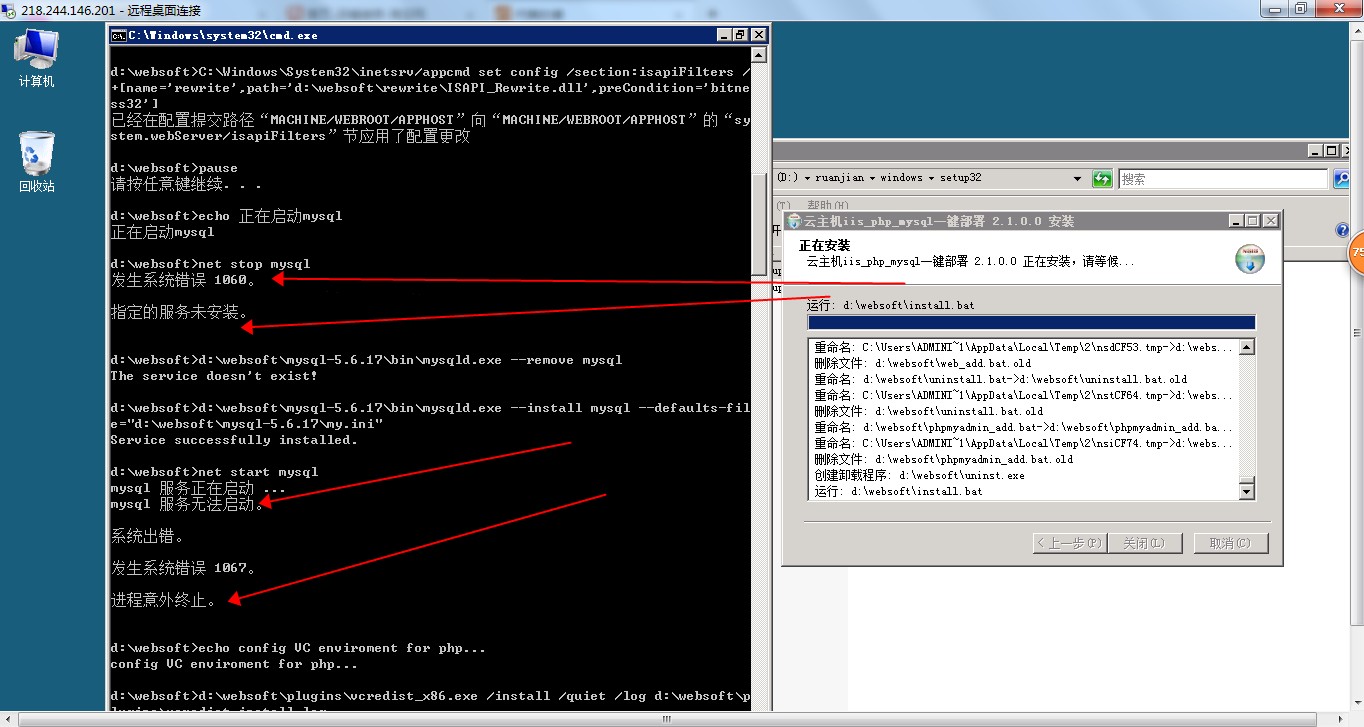The image size is (1364, 727).
Task: Click the orange 75 floating badge
Action: pos(1356,253)
